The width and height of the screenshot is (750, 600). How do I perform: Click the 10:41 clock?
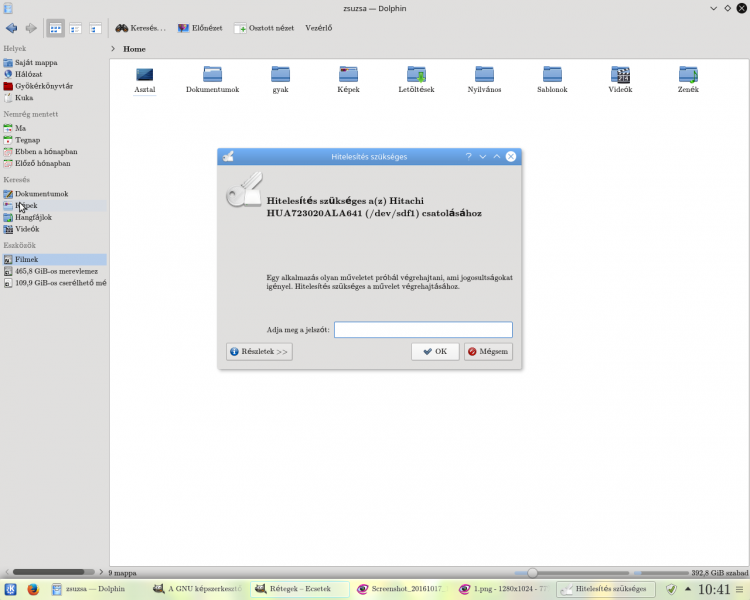(x=715, y=589)
